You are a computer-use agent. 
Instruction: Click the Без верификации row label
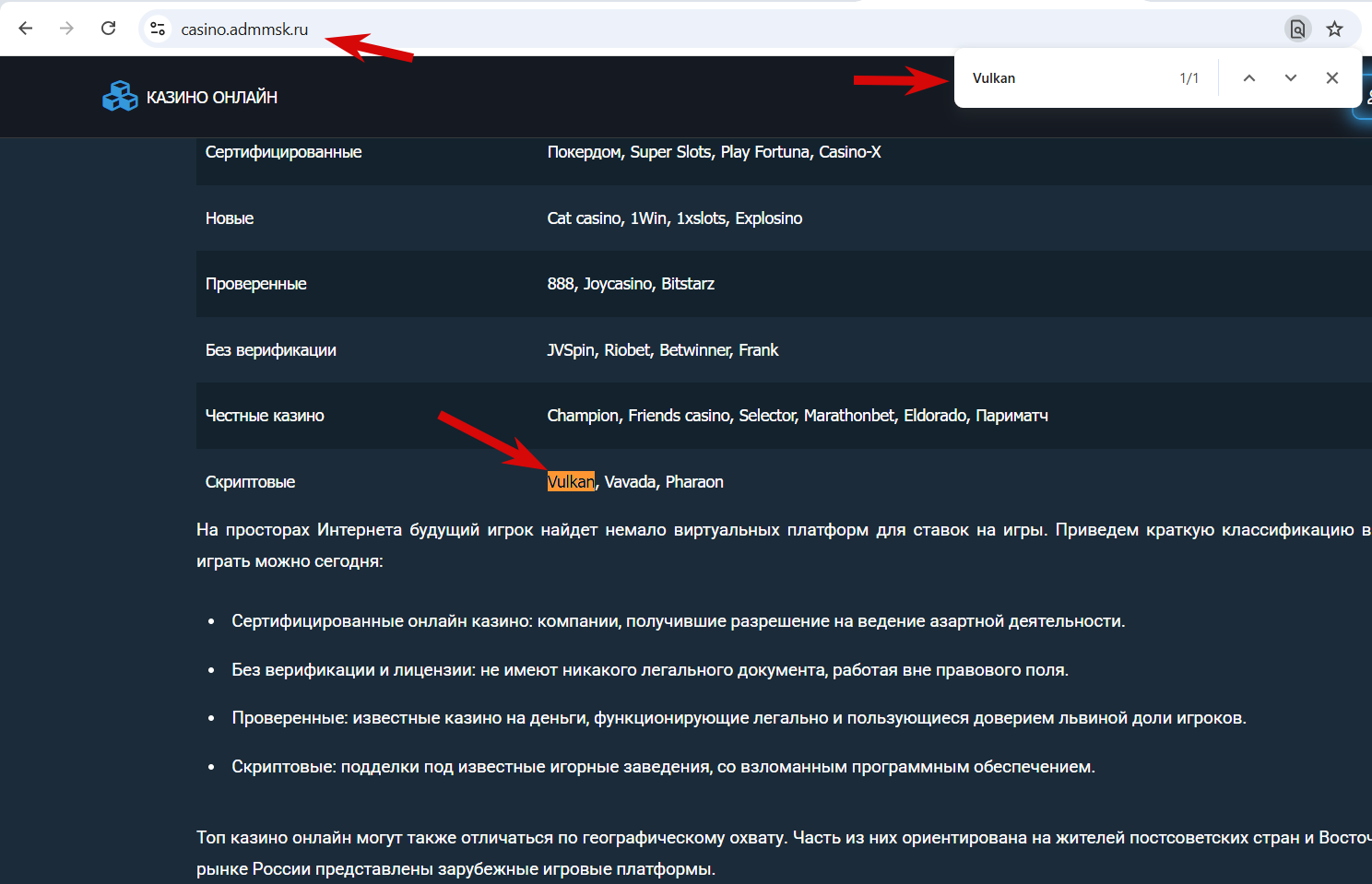point(270,350)
